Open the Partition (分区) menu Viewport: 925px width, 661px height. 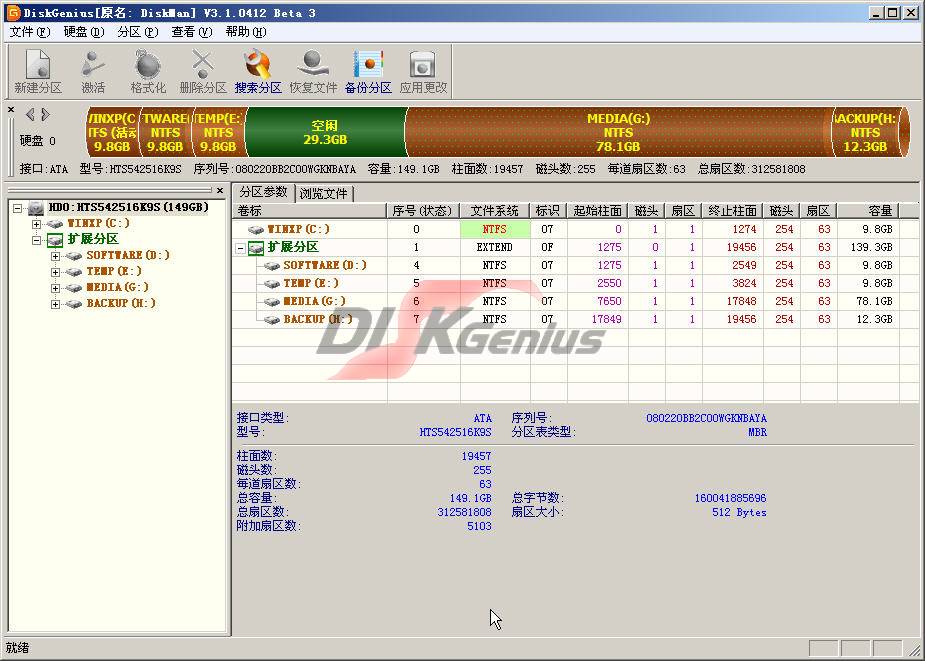[138, 32]
